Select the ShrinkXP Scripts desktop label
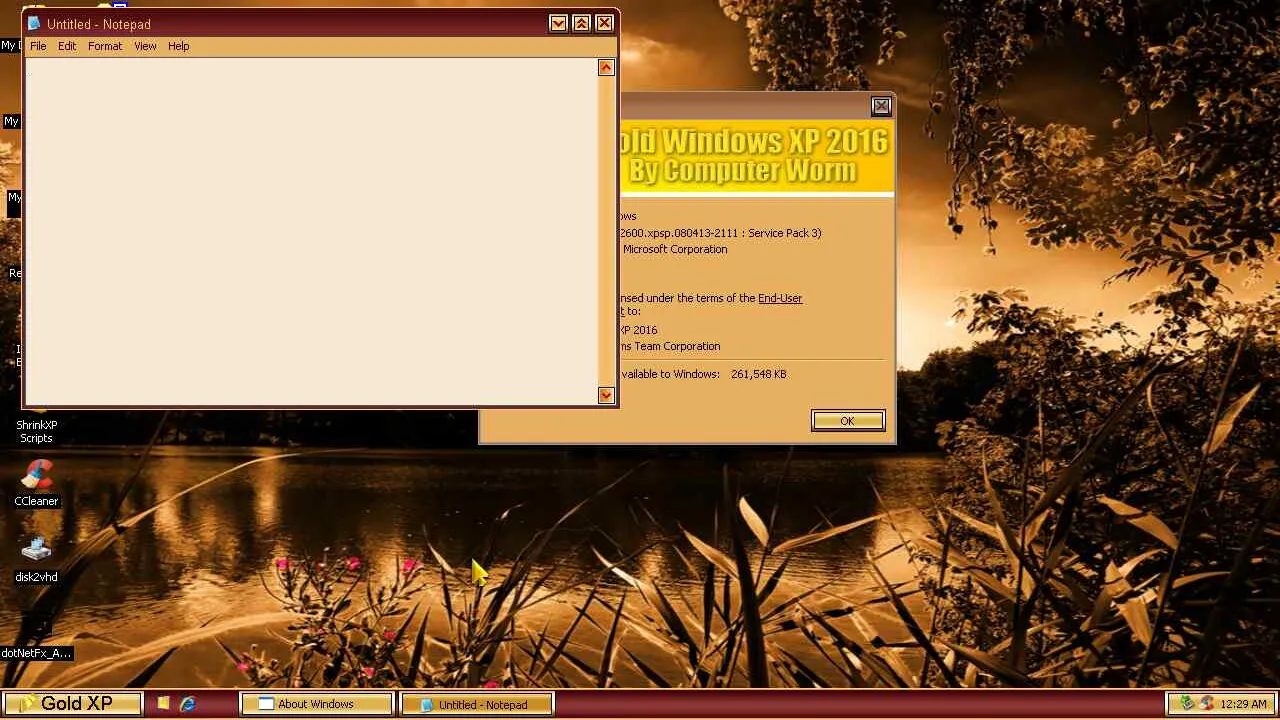This screenshot has height=720, width=1280. (x=36, y=431)
